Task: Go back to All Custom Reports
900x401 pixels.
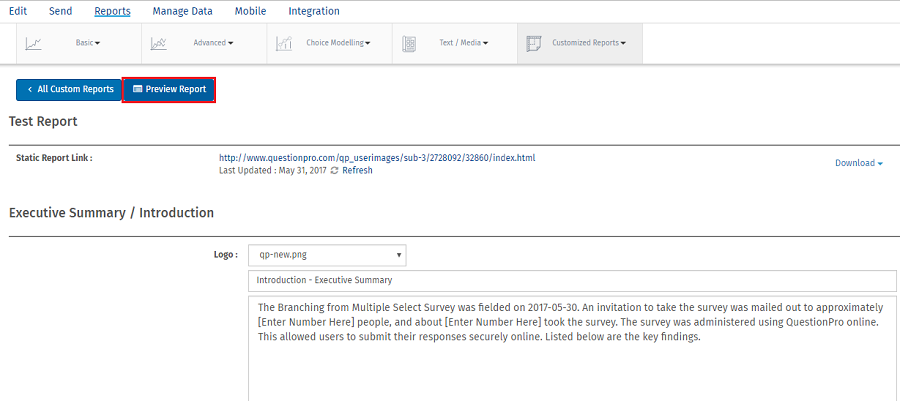Action: (x=69, y=90)
